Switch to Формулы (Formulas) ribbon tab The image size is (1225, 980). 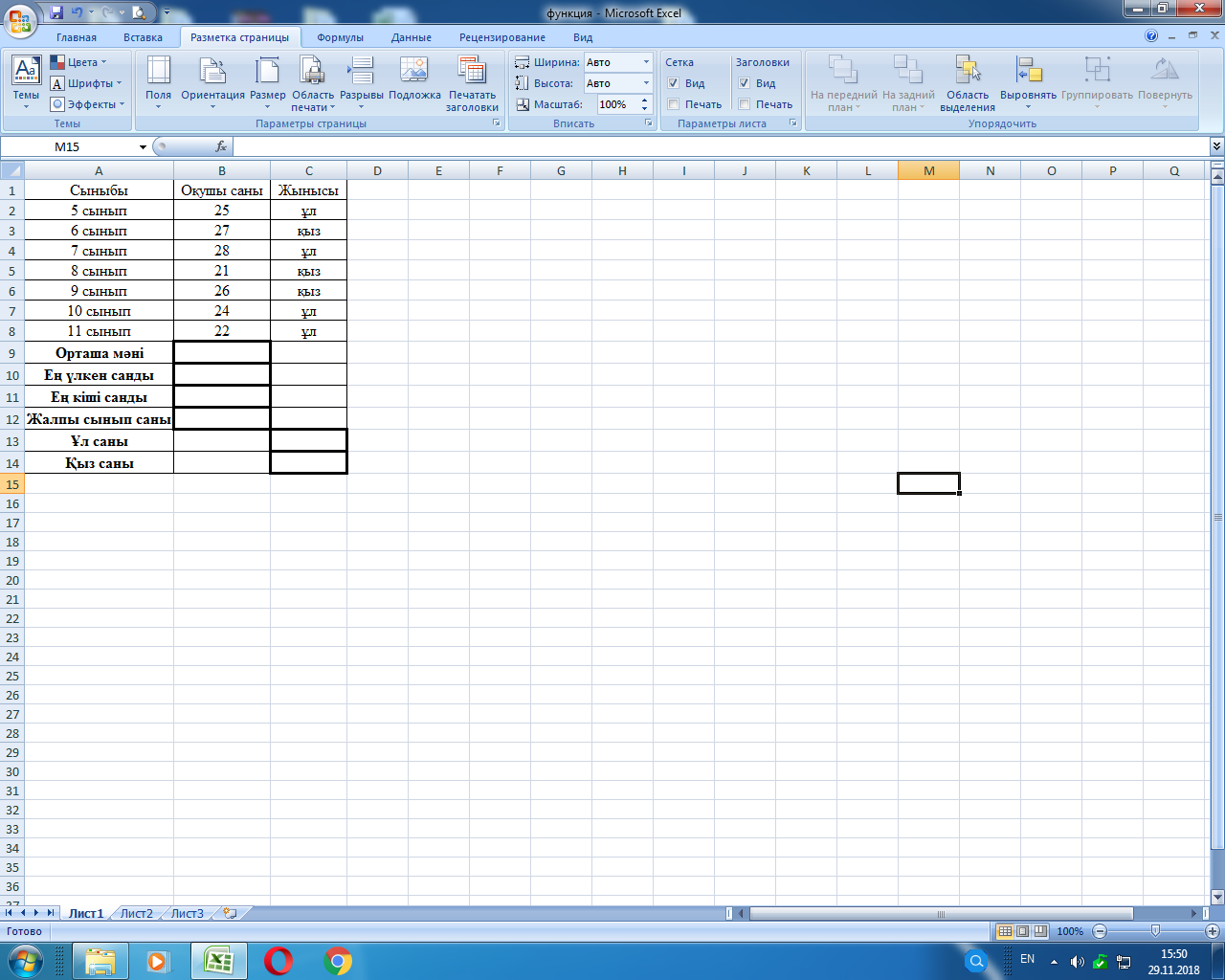point(341,37)
